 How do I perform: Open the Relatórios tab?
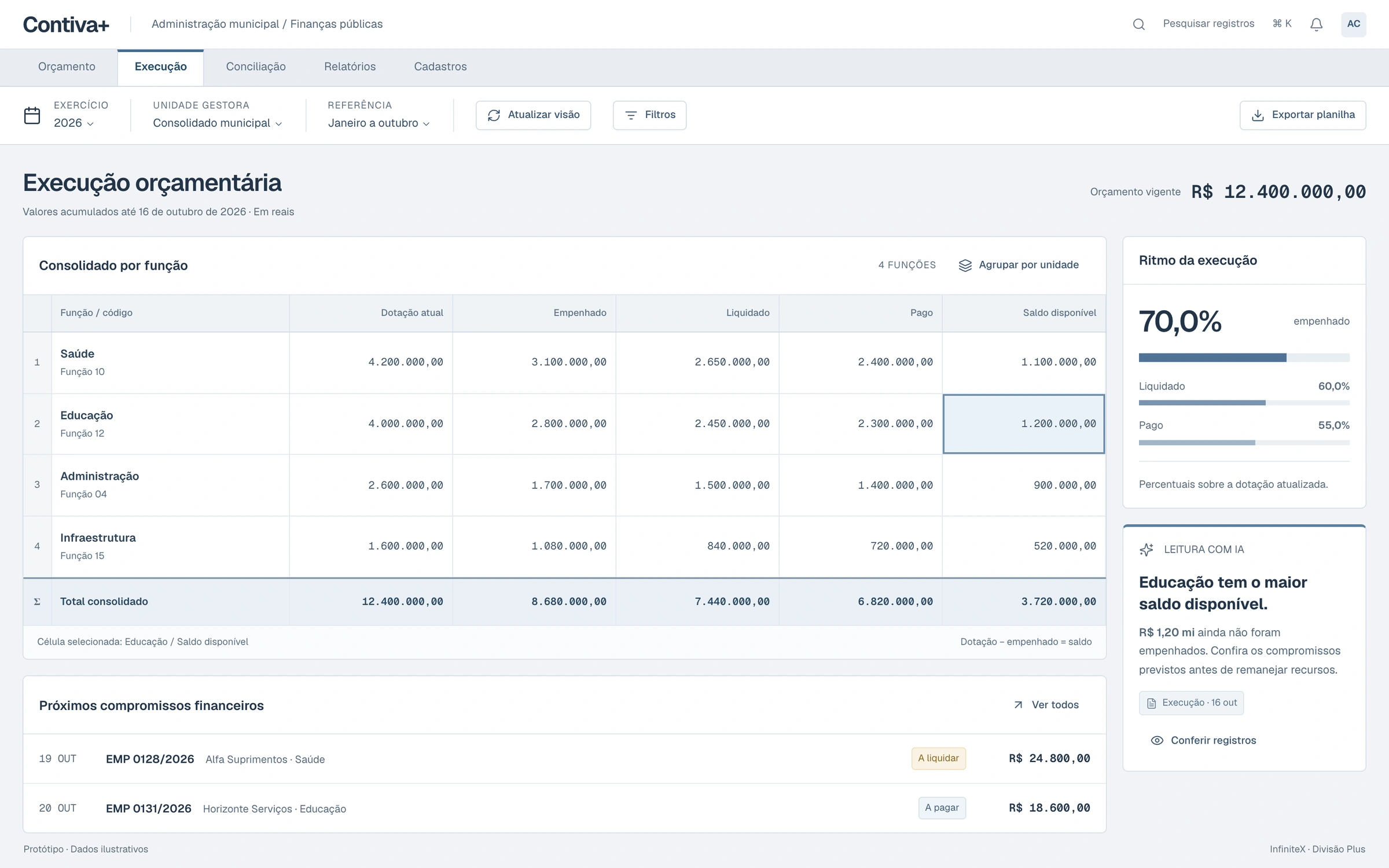(x=350, y=67)
